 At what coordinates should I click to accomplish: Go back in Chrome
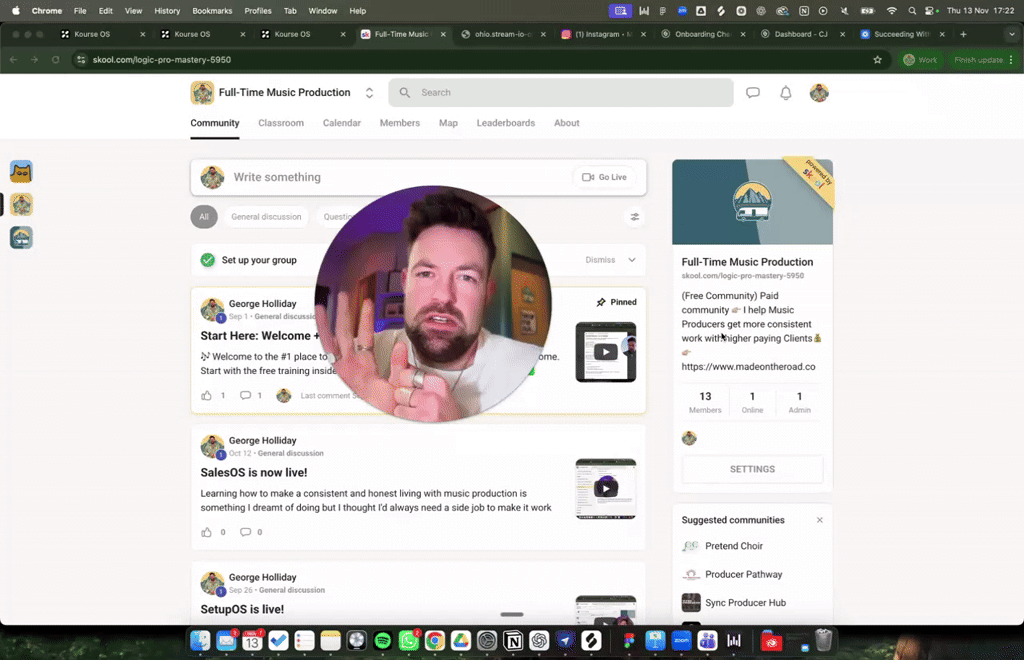[x=14, y=59]
